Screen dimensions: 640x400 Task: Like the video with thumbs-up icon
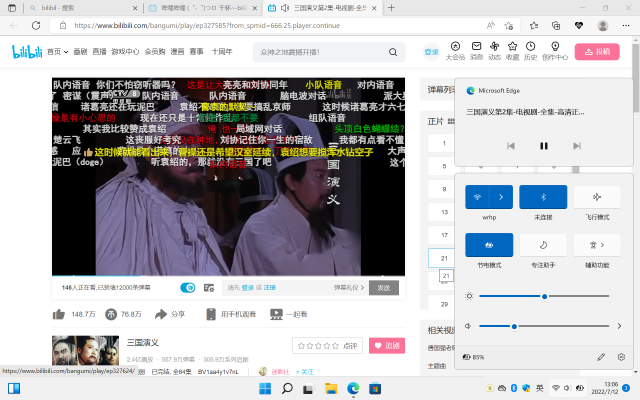click(59, 314)
